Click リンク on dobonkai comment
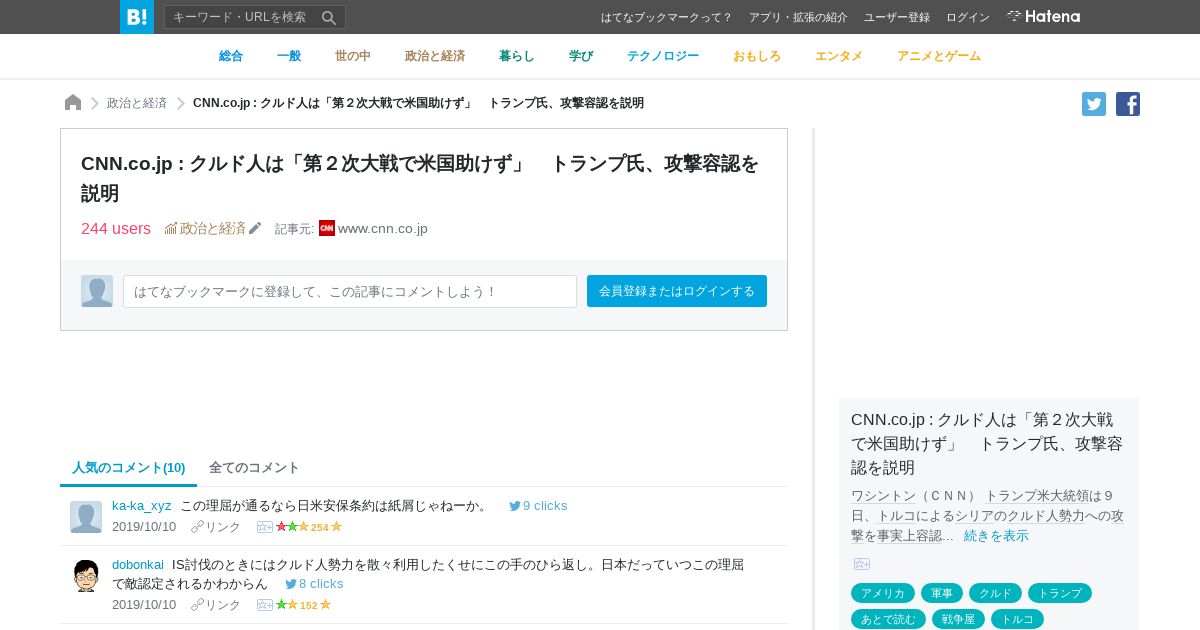 pos(223,605)
